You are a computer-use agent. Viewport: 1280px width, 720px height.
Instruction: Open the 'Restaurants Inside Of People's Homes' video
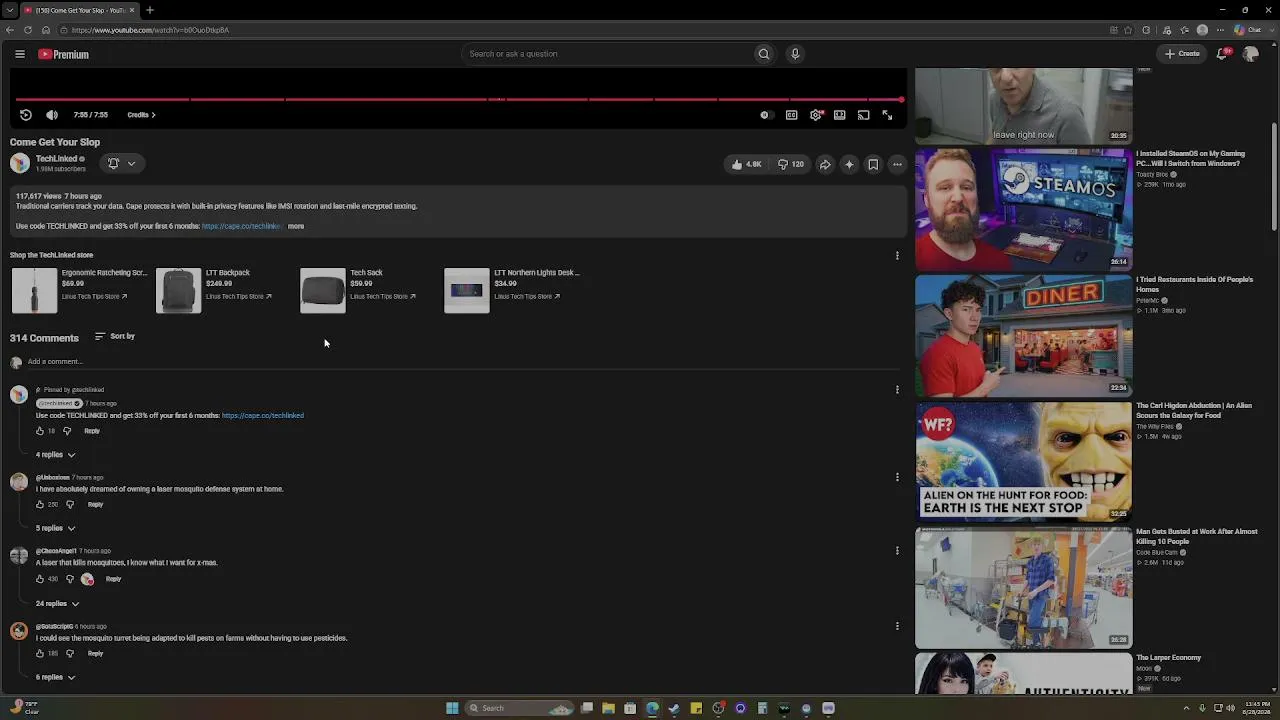(1024, 336)
